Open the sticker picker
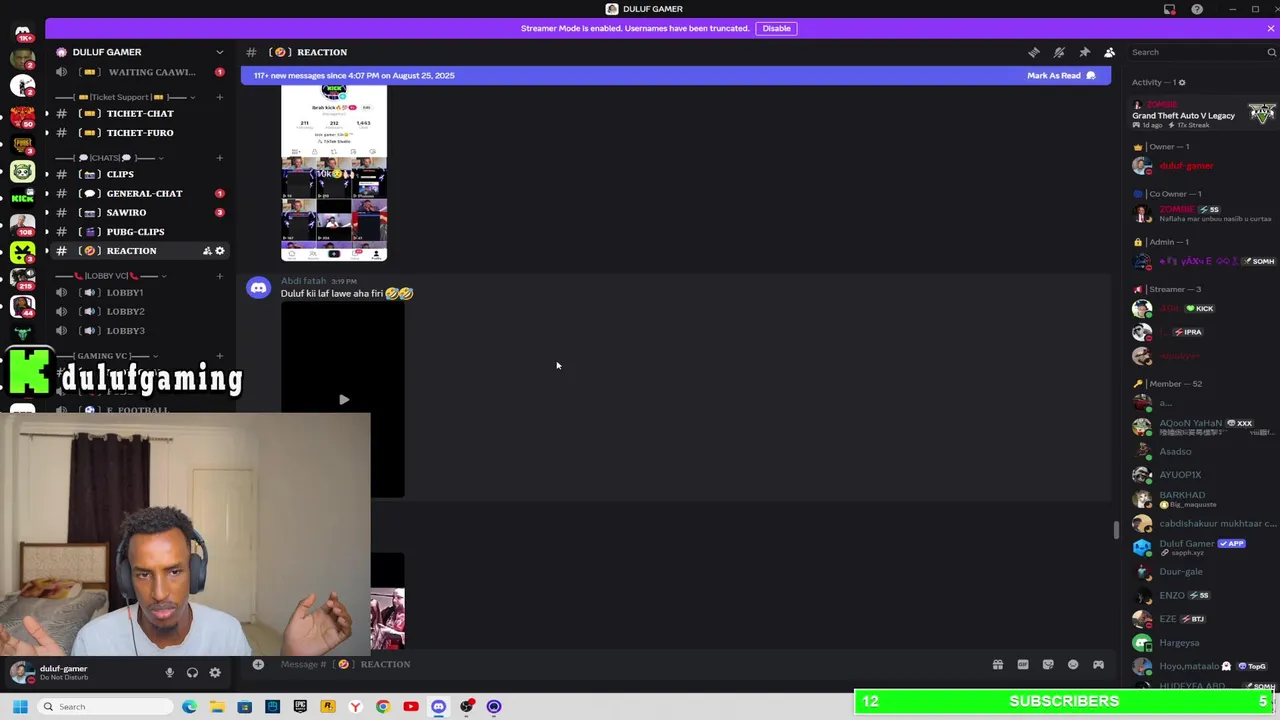Viewport: 1280px width, 720px height. coord(1048,664)
